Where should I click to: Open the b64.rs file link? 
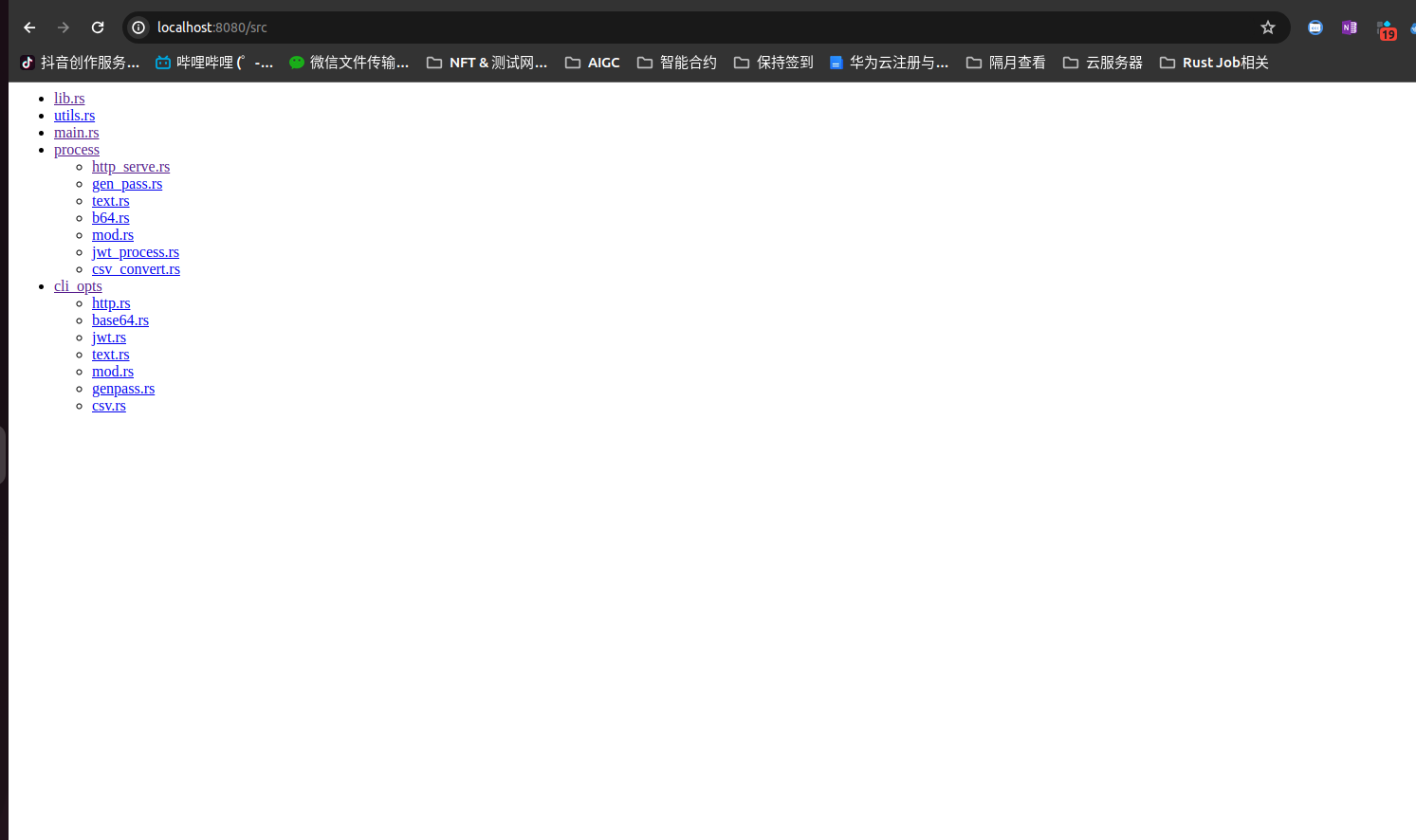point(111,218)
